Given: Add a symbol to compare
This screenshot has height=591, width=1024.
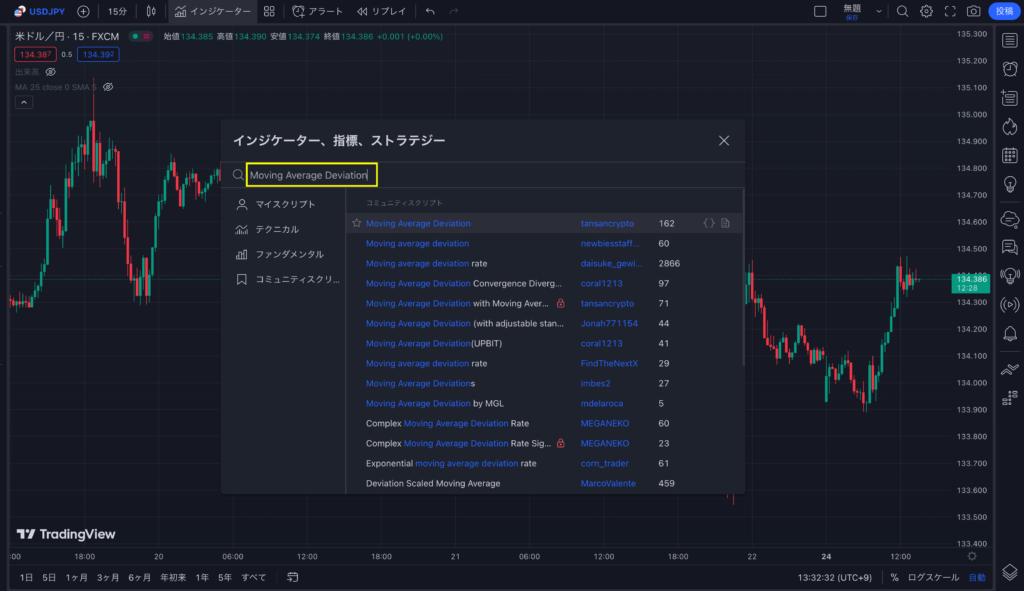Looking at the screenshot, I should (83, 11).
